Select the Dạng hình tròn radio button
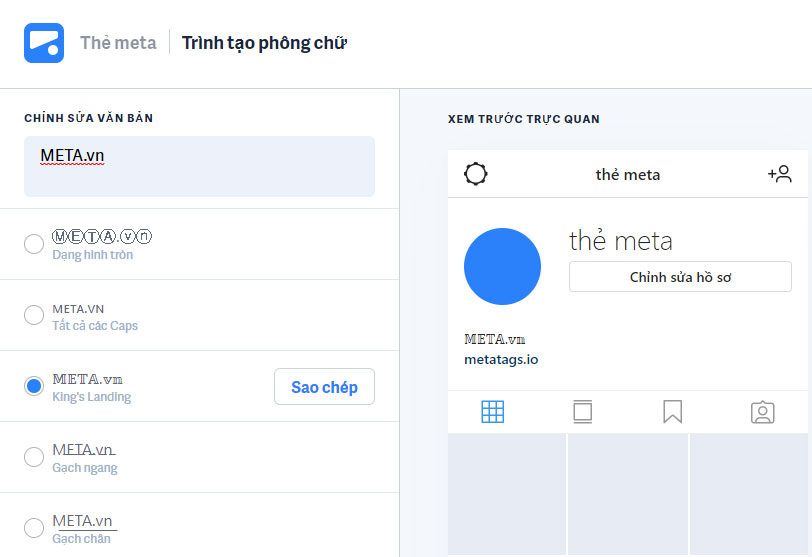The height and width of the screenshot is (557, 812). click(34, 244)
